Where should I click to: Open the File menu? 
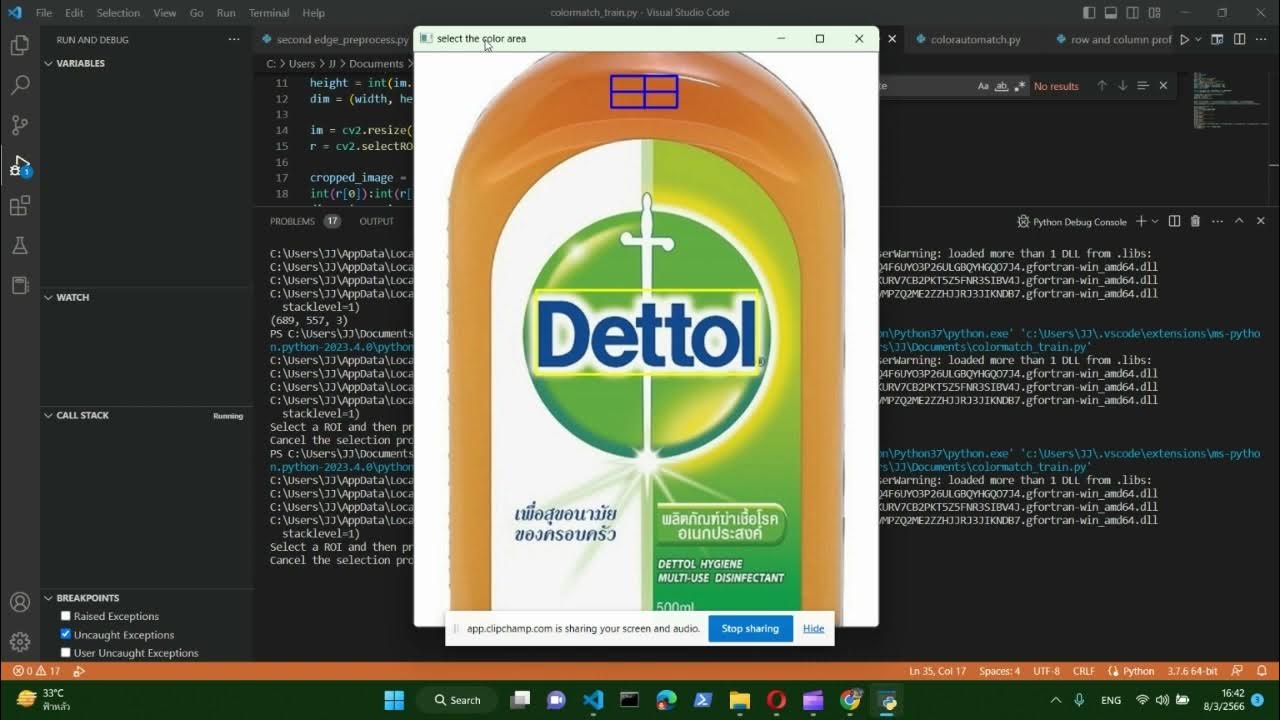coord(44,13)
